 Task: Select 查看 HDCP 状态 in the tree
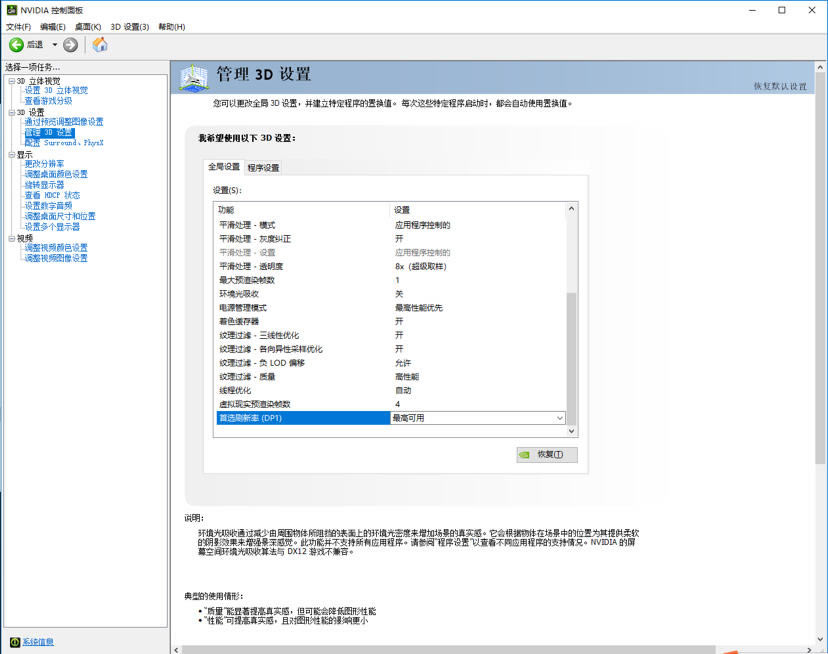coord(52,195)
